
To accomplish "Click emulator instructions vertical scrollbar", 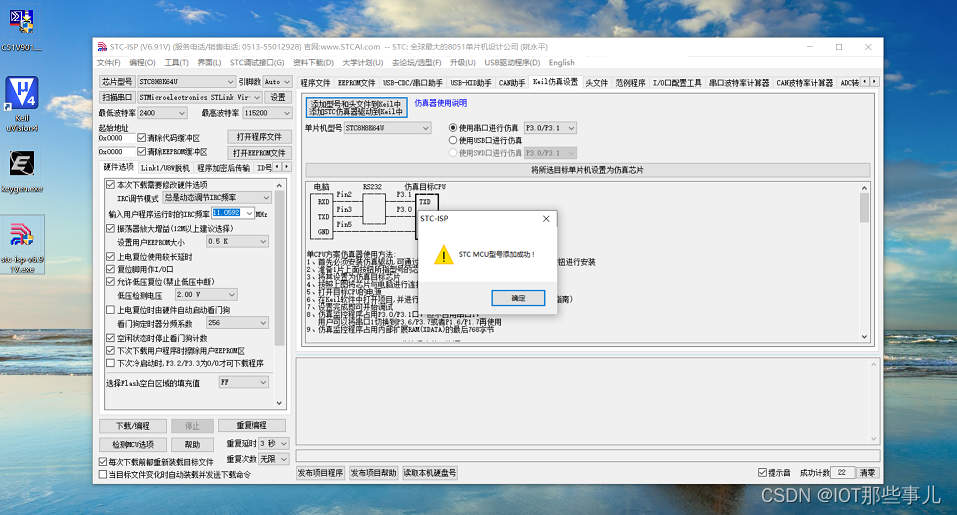I will click(864, 262).
